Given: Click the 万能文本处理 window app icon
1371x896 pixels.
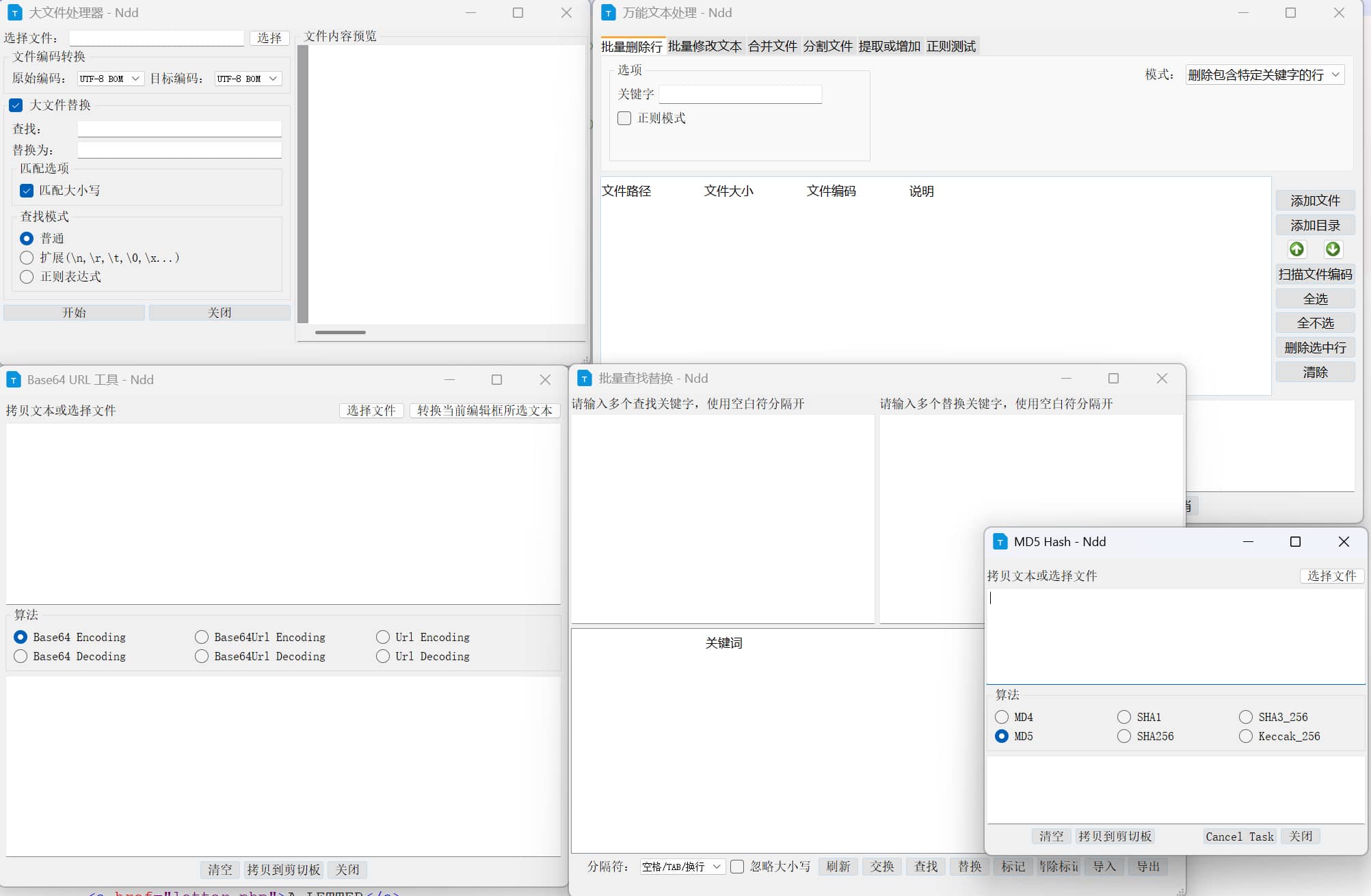Looking at the screenshot, I should point(608,13).
